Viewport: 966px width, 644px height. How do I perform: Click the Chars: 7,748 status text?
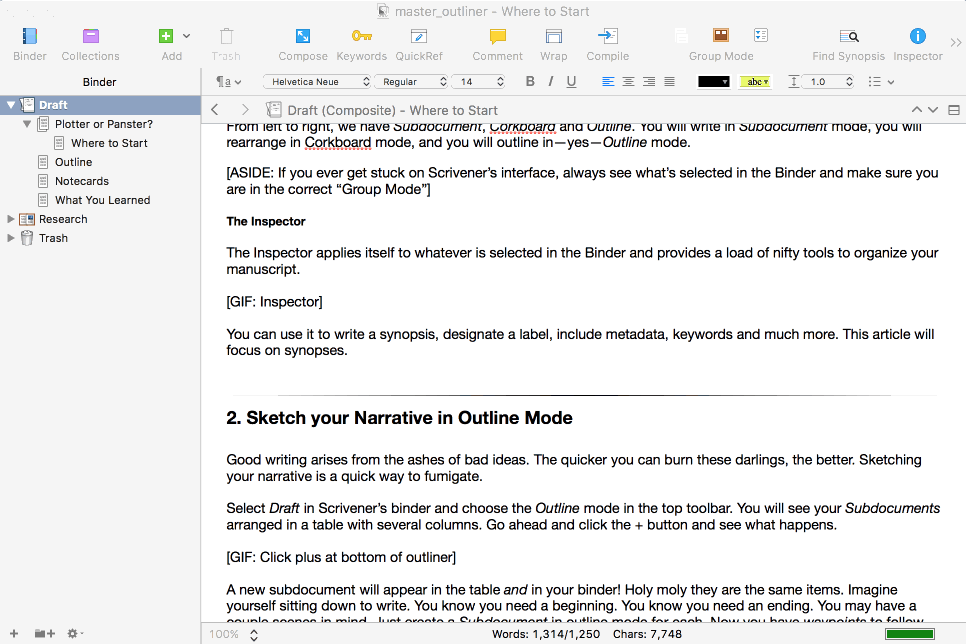pos(647,634)
